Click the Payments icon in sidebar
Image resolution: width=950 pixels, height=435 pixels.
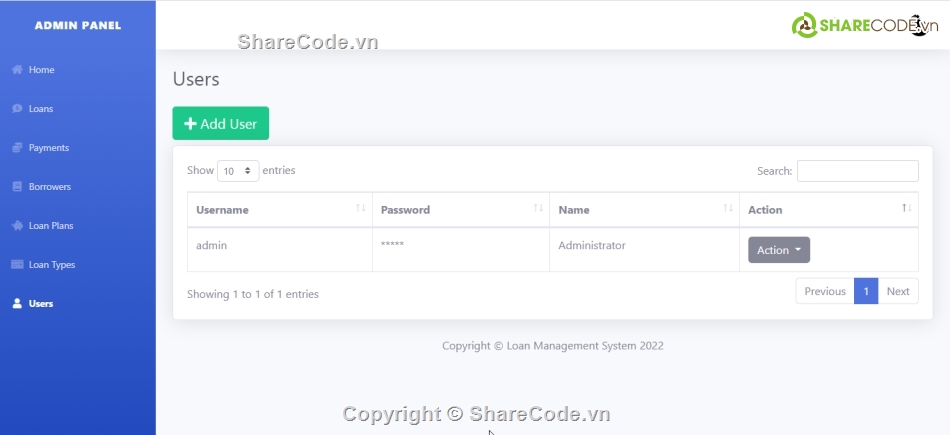(17, 148)
